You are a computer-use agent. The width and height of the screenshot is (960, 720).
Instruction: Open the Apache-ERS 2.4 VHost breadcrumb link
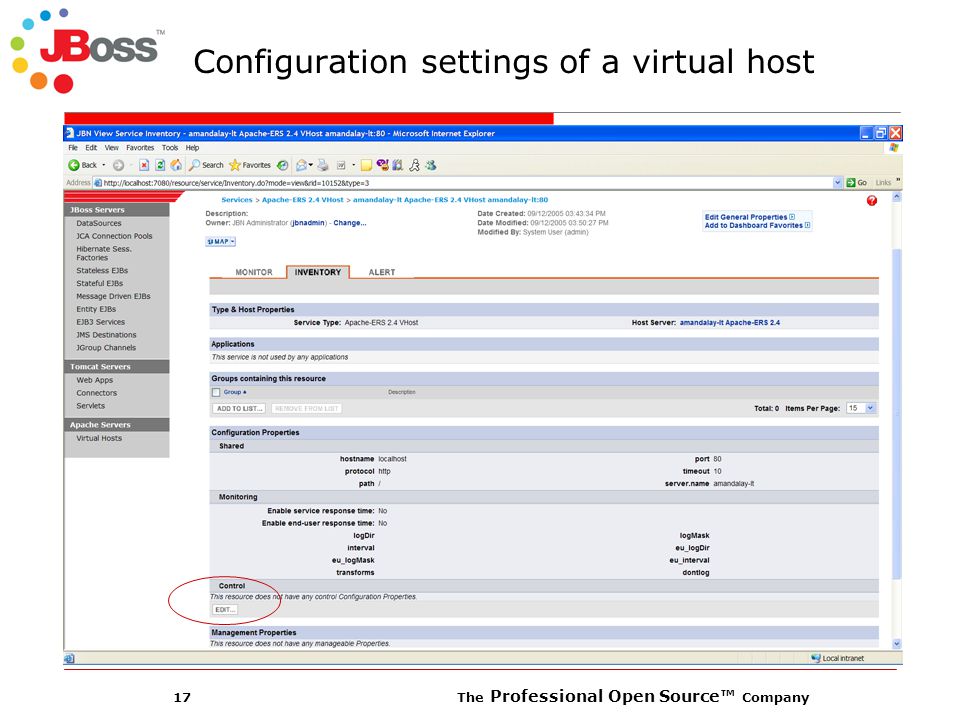point(302,200)
